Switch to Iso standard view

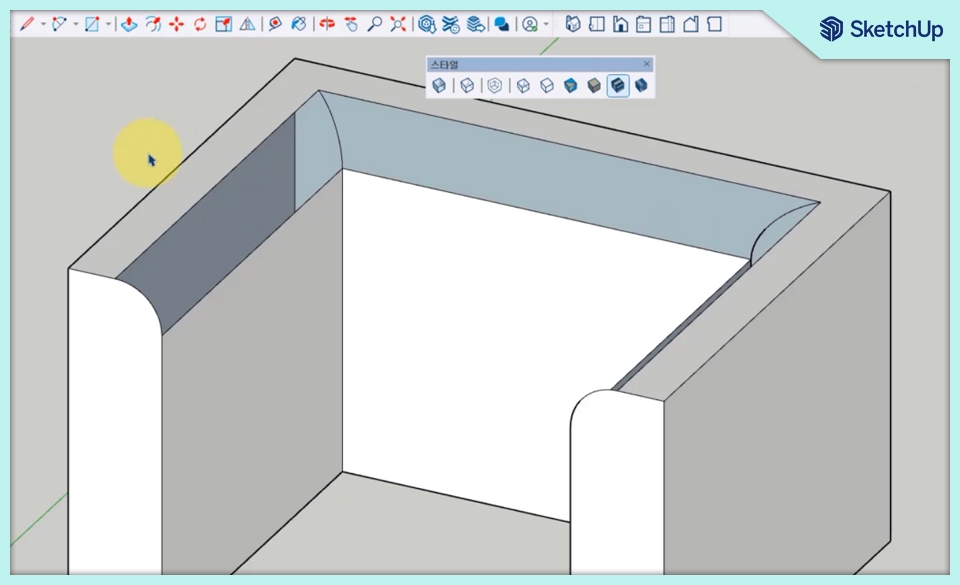[x=572, y=24]
